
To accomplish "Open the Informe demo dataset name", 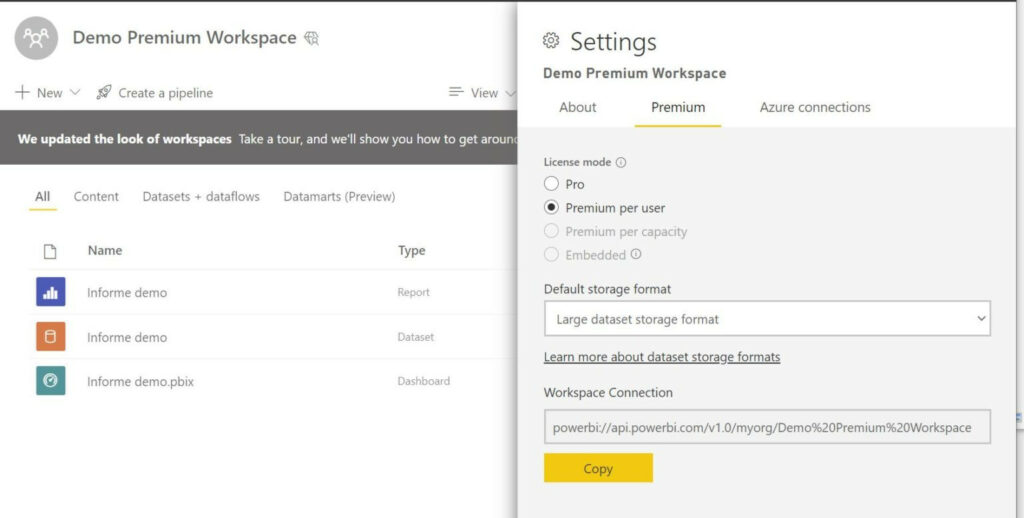I will click(x=127, y=337).
